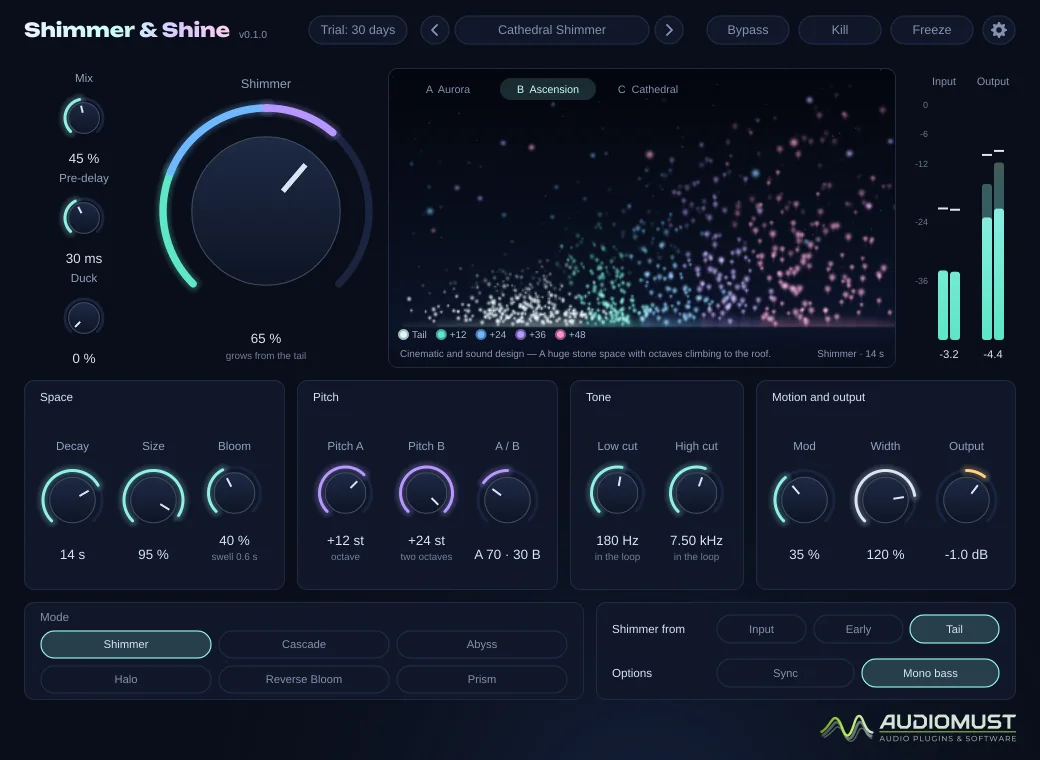Click the large Shimmer knob
Viewport: 1040px width, 760px height.
266,211
